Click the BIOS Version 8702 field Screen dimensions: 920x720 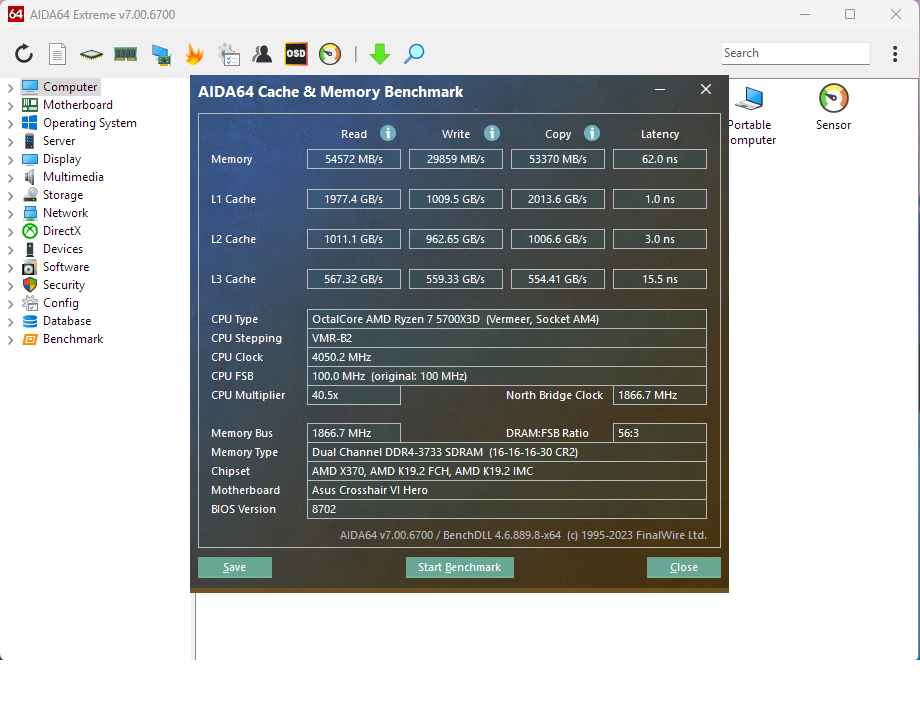[x=506, y=509]
